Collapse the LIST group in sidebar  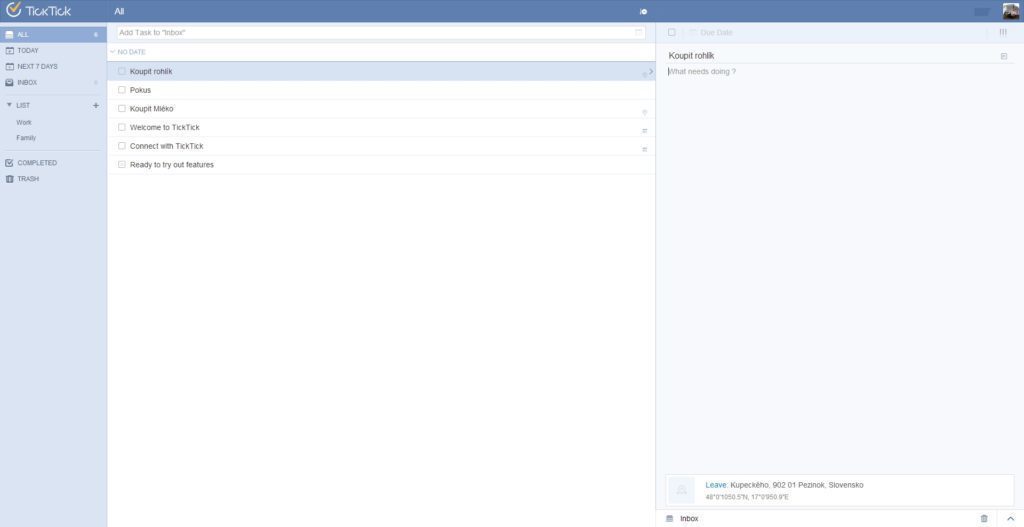pyautogui.click(x=10, y=105)
